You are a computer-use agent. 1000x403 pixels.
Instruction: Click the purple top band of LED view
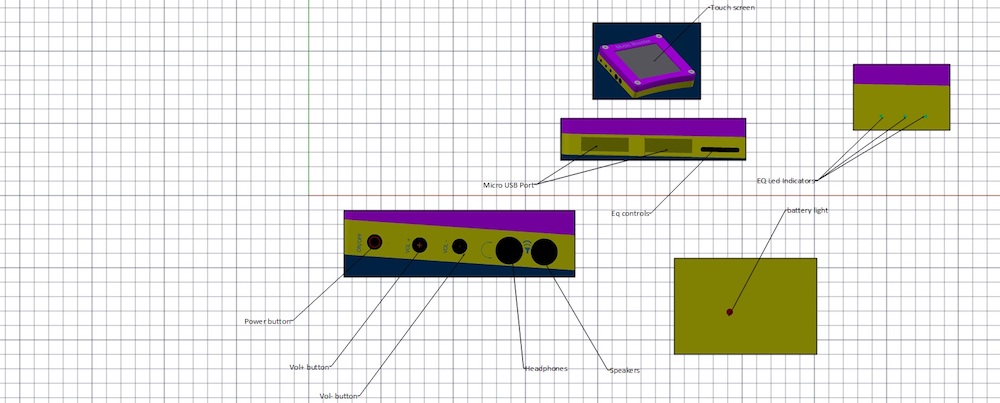901,75
